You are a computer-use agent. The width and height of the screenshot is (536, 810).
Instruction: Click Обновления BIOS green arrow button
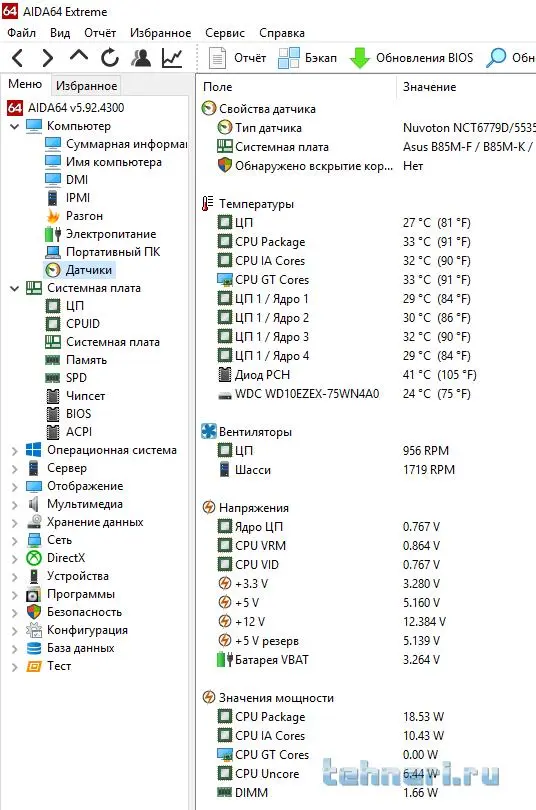click(412, 57)
